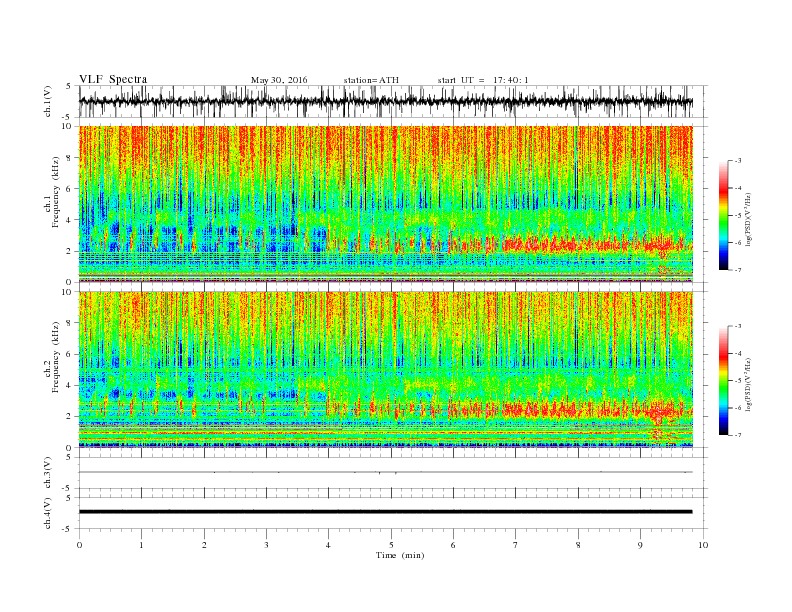Click the ch.2 "log(PSD)(V²/Hz)" color bar label

[x=749, y=384]
